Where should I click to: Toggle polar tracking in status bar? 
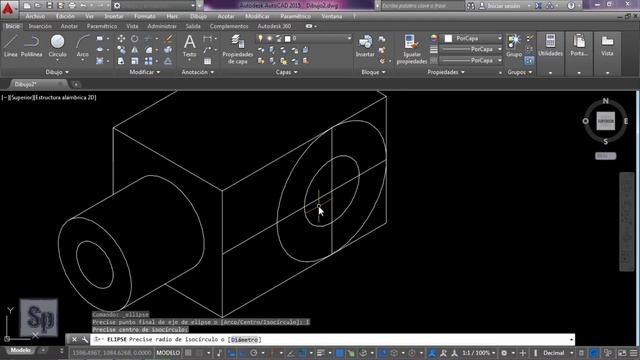pos(253,353)
